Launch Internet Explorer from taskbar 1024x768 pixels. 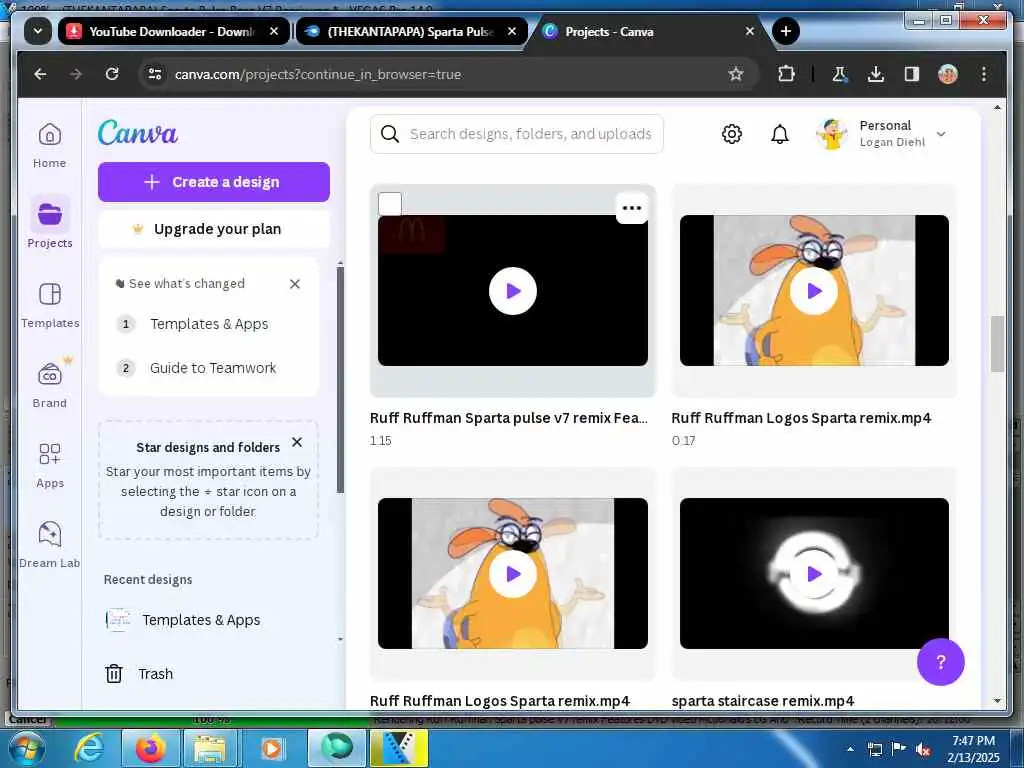coord(89,748)
